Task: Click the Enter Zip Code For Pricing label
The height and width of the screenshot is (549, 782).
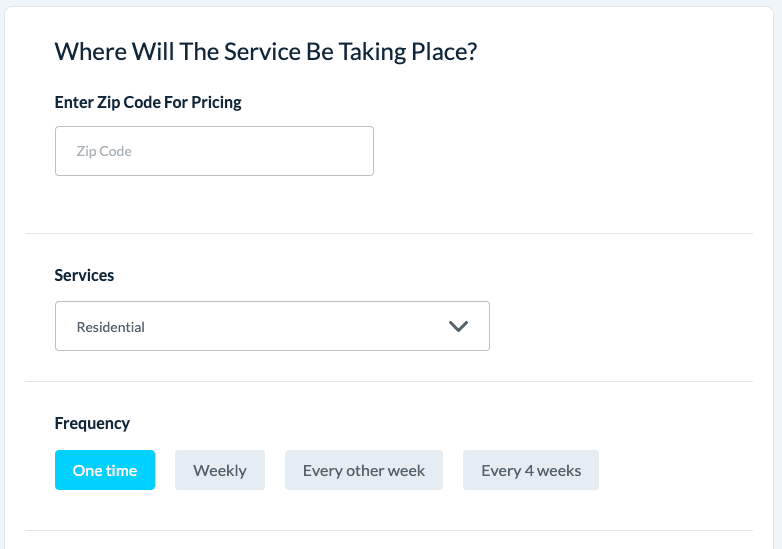Action: coord(148,102)
